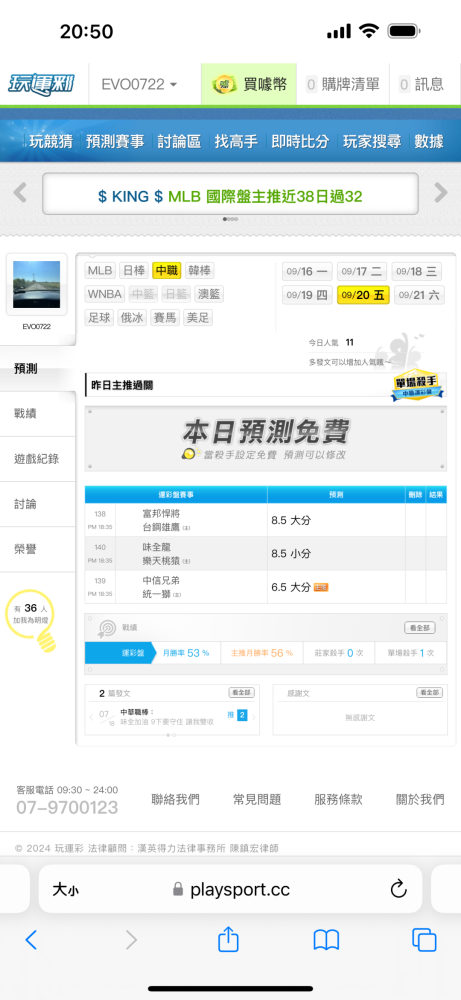Image resolution: width=461 pixels, height=1000 pixels.
Task: Open 常見問題 footer link
Action: [x=257, y=799]
